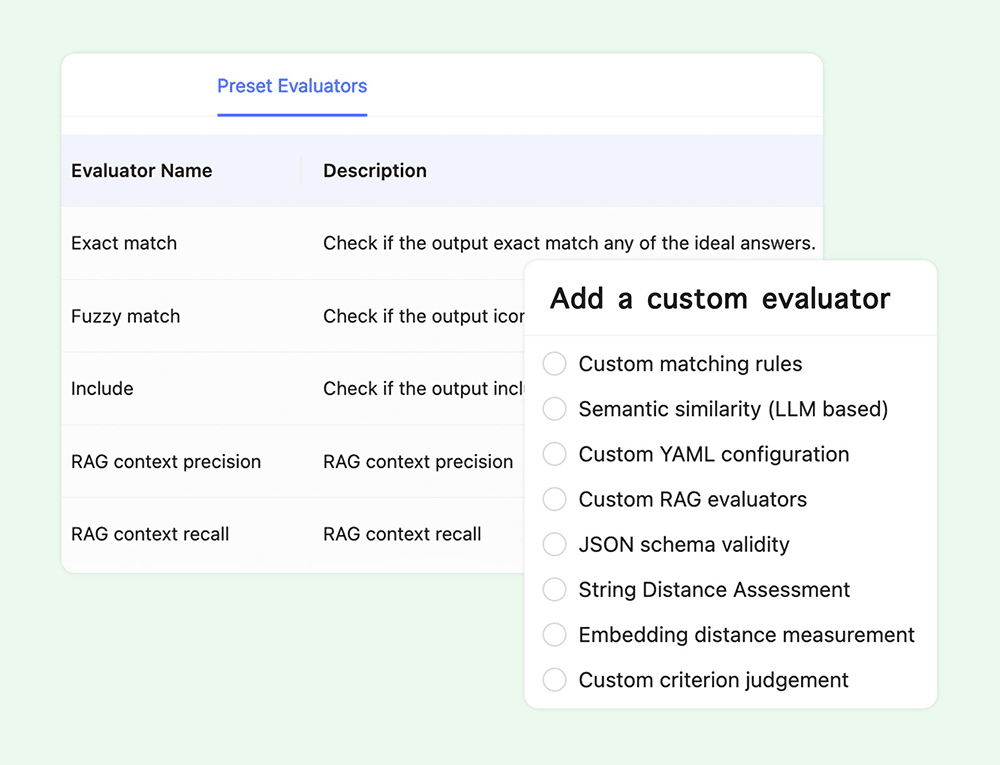
Task: Open the Exact match evaluator row
Action: [x=123, y=243]
